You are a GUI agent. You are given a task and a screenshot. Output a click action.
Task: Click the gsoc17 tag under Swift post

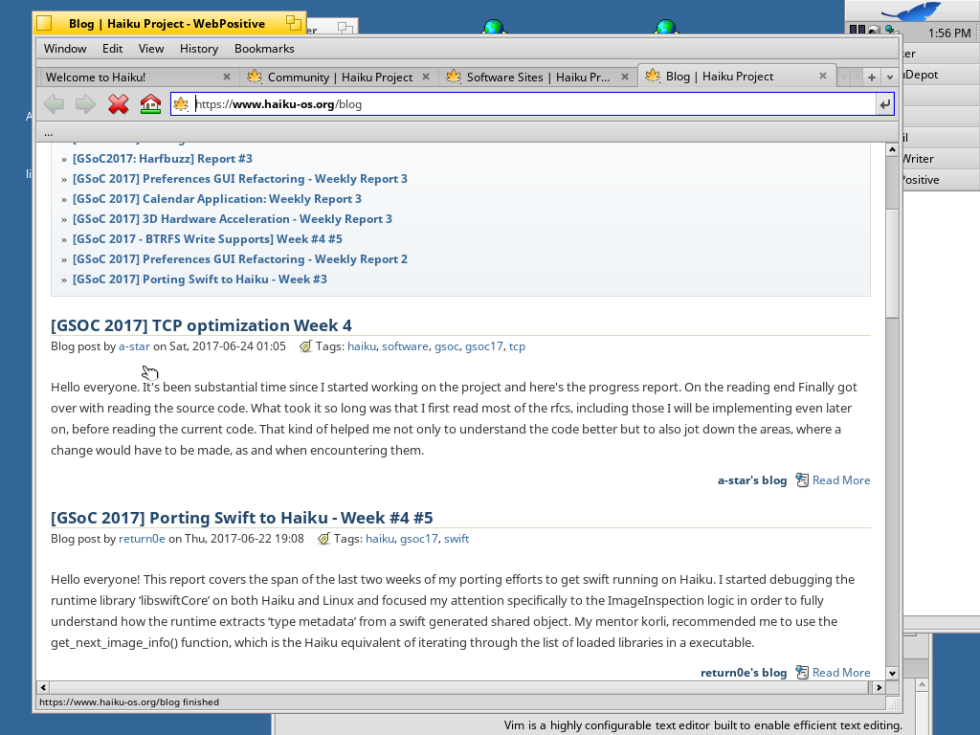pos(418,539)
